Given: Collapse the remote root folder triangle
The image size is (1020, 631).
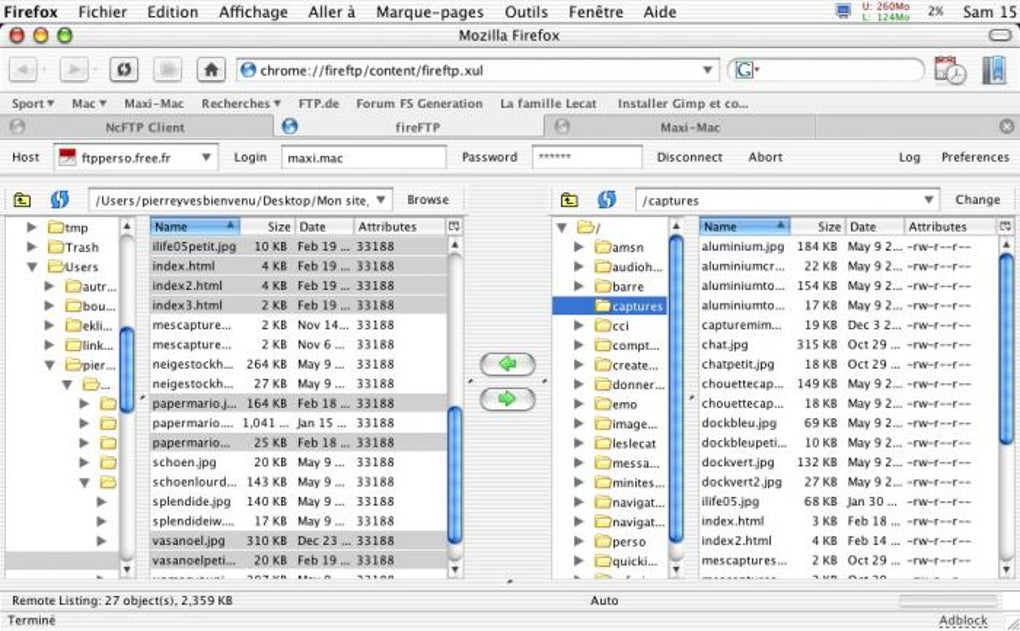Looking at the screenshot, I should 562,228.
